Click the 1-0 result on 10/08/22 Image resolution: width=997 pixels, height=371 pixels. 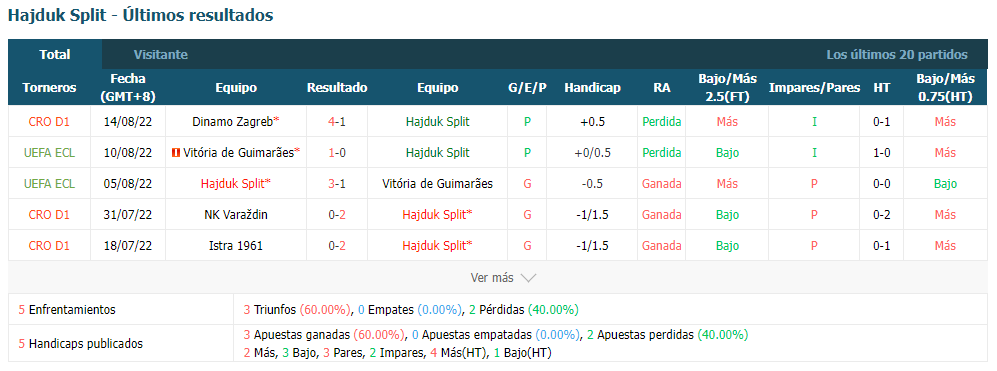[337, 153]
